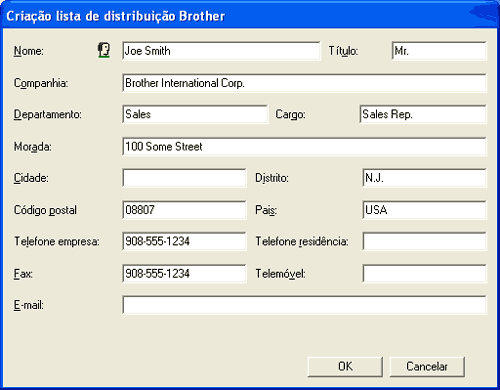
Task: Click the Cidade: label
Action: tap(31, 178)
